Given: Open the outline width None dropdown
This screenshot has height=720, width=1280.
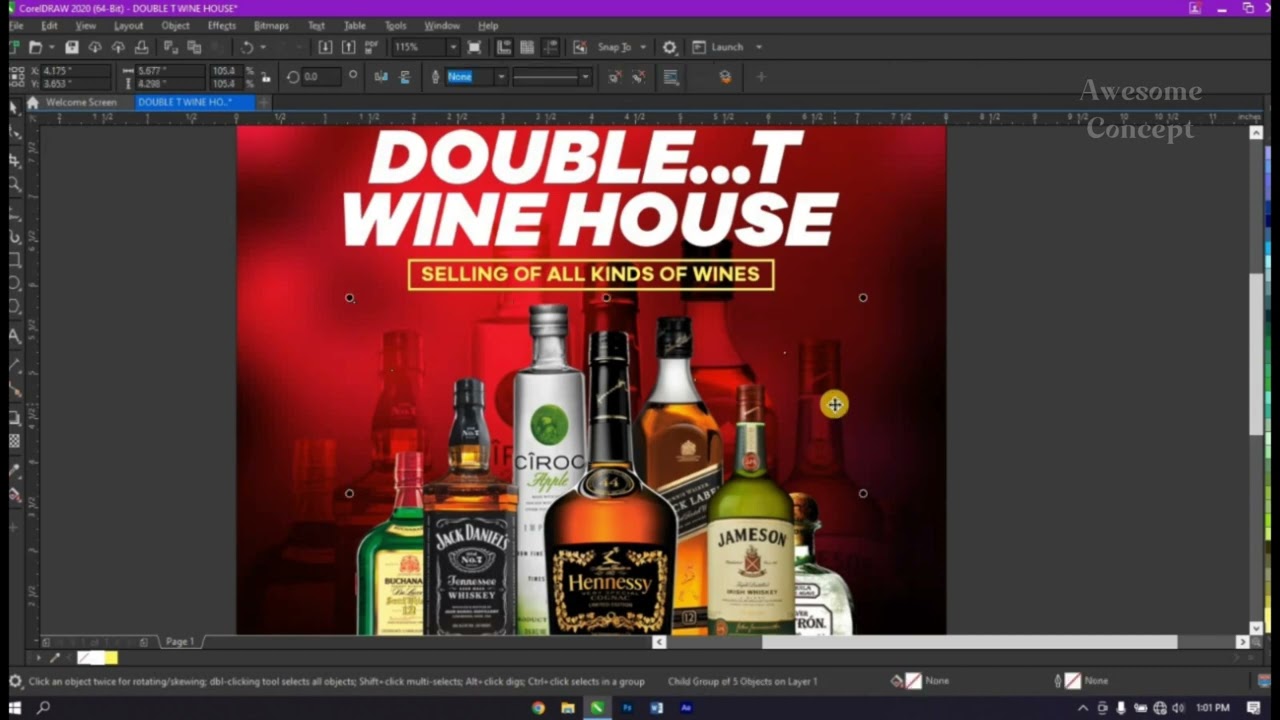Looking at the screenshot, I should pos(501,77).
